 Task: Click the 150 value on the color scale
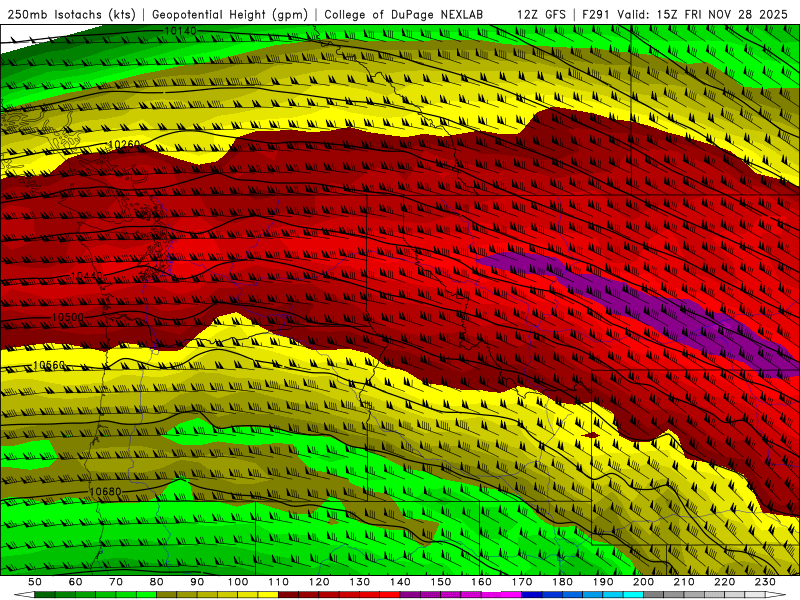441,582
